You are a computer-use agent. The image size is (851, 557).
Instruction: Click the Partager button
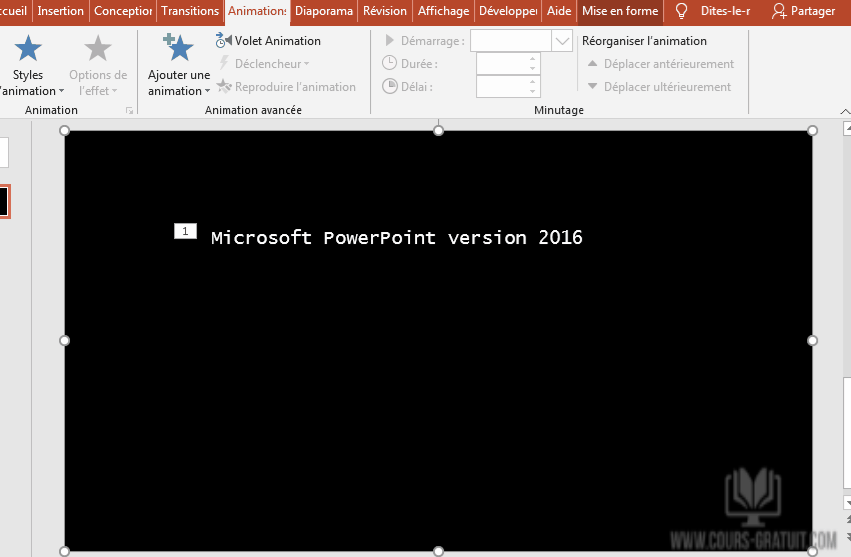(x=804, y=11)
